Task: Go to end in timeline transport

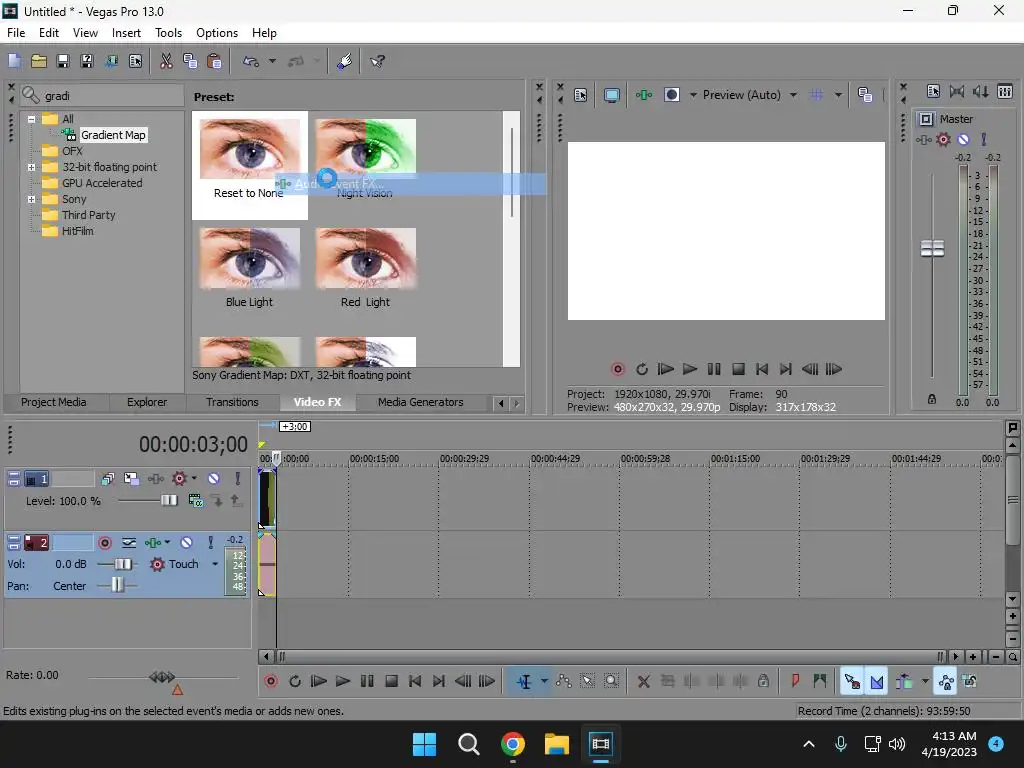Action: (439, 681)
